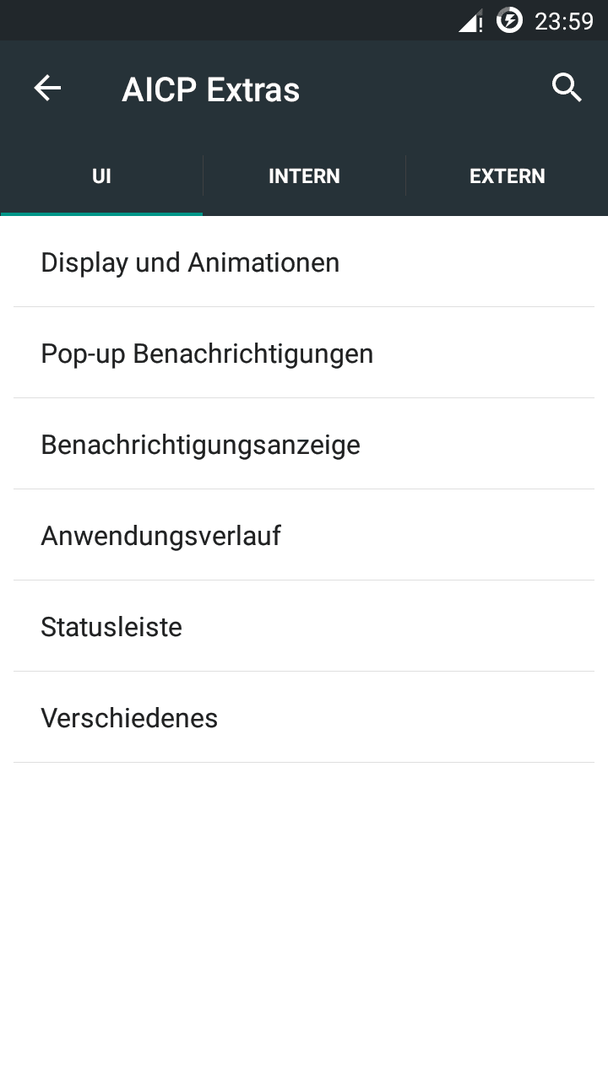This screenshot has width=608, height=1080.
Task: Tap the teal indicator under UI tab
Action: point(101,214)
